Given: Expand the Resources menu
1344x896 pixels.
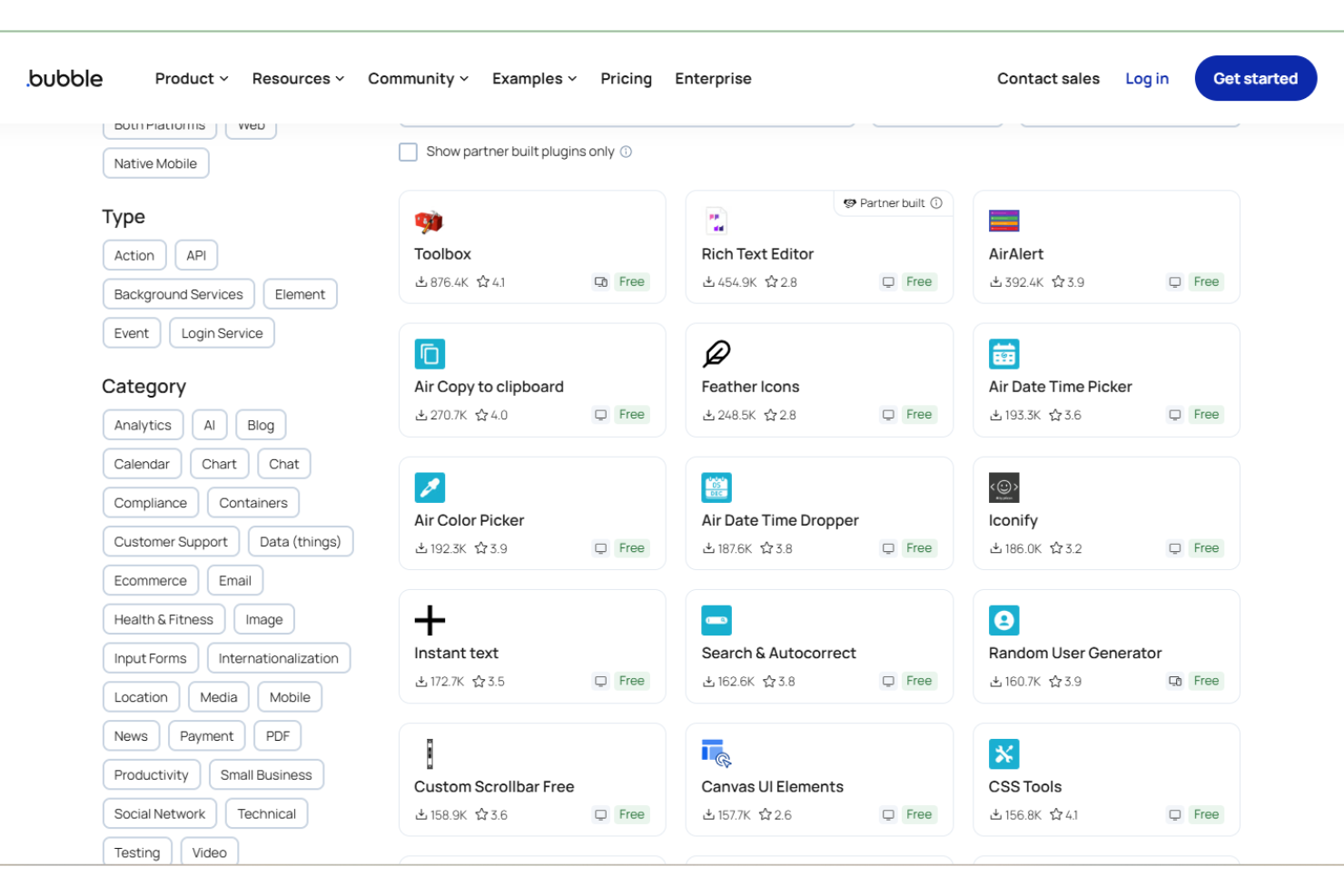Looking at the screenshot, I should 298,79.
